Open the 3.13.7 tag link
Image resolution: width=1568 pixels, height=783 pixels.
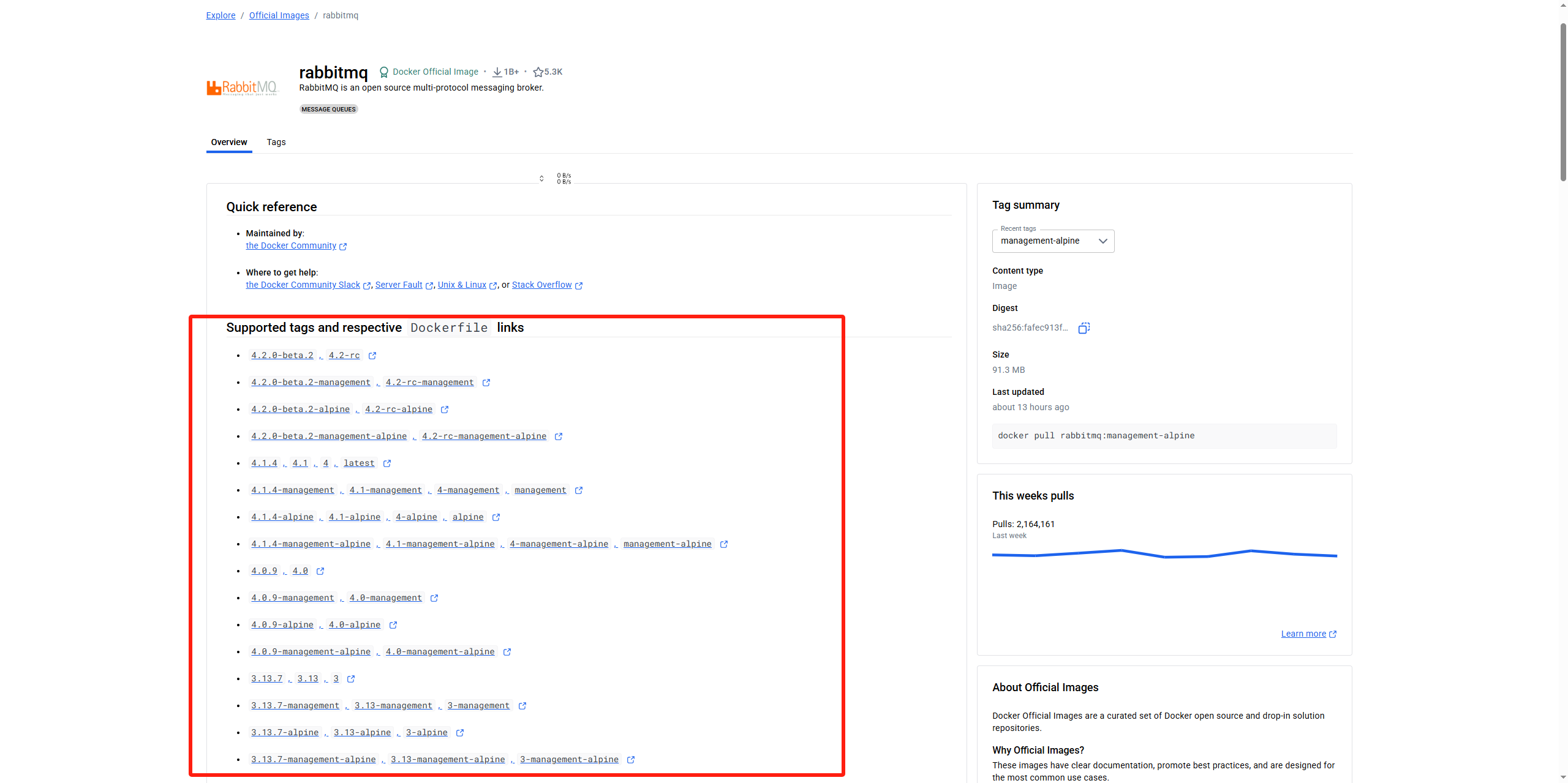pos(267,679)
